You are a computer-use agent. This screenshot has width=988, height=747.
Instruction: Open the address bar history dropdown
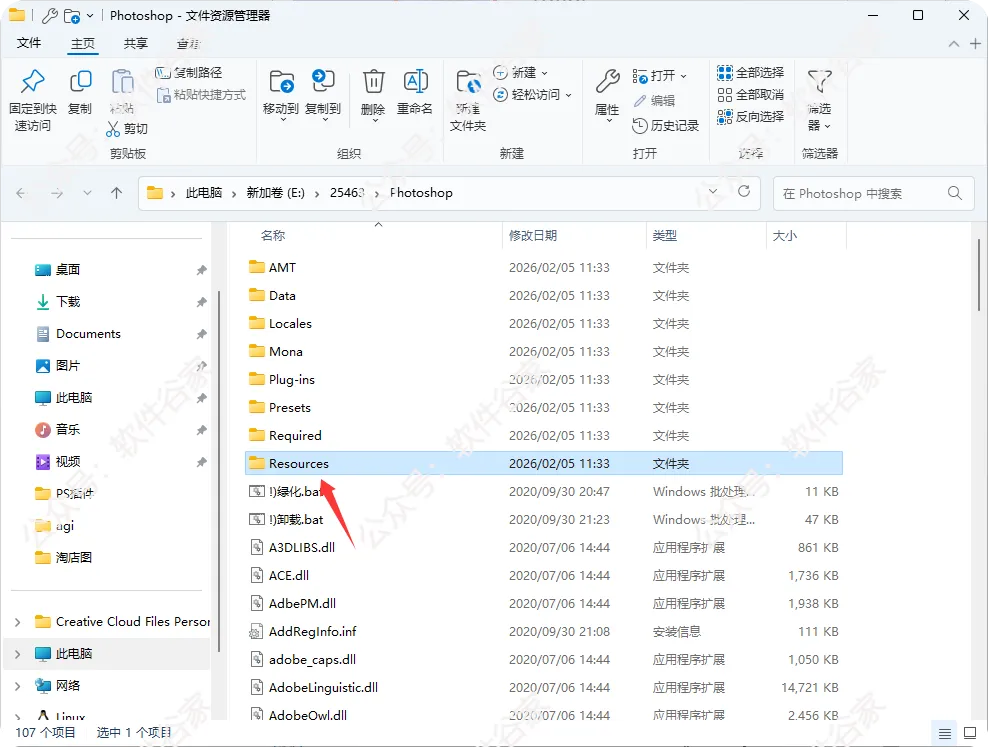713,191
